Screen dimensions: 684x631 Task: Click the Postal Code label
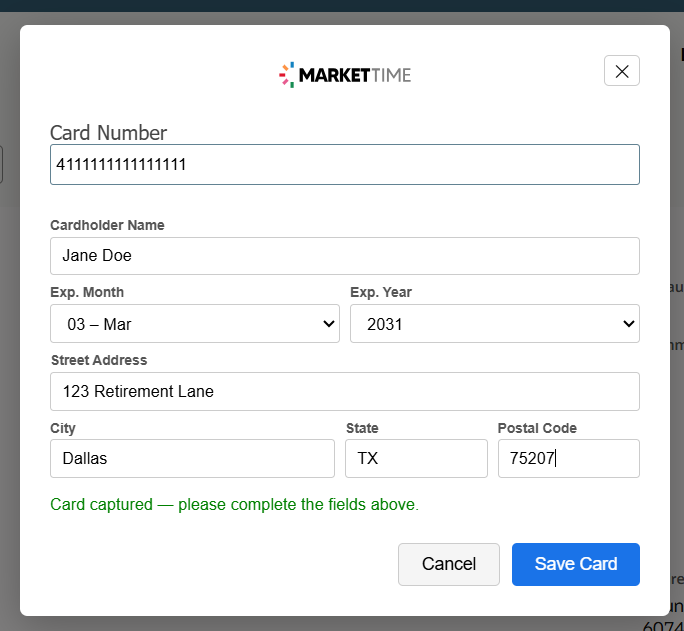coord(537,428)
